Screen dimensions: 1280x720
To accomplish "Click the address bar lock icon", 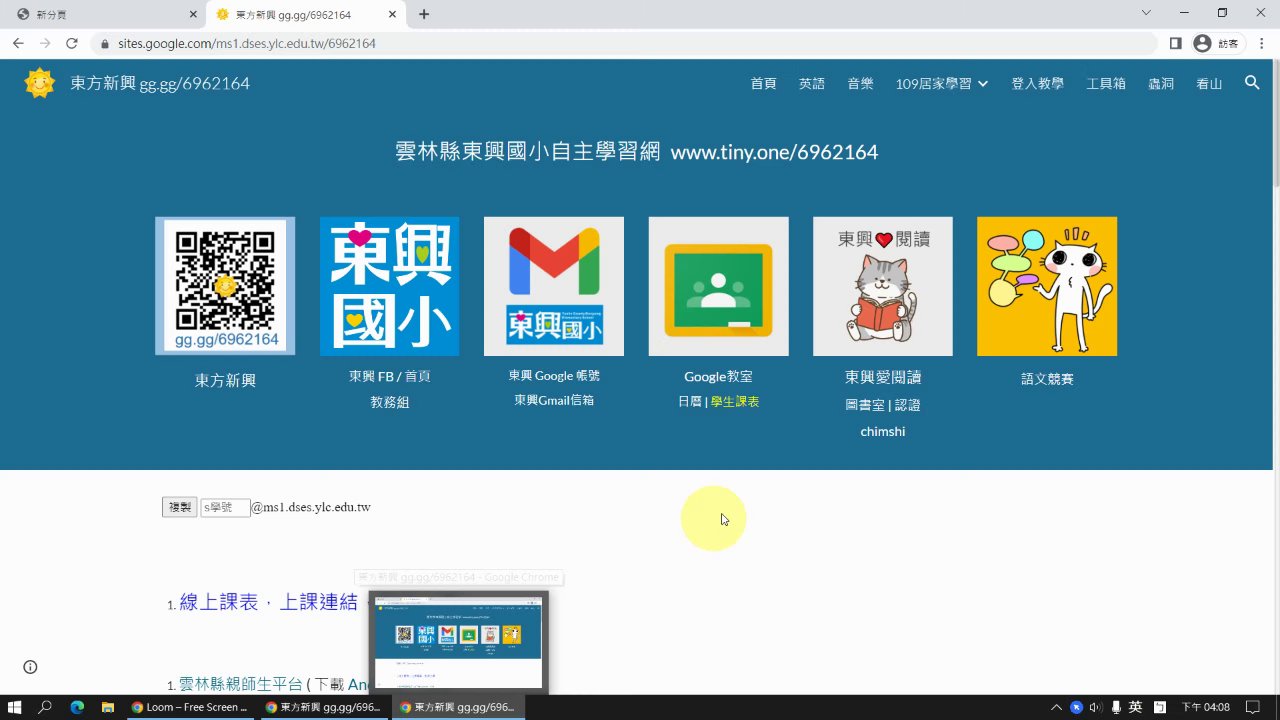I will (105, 44).
